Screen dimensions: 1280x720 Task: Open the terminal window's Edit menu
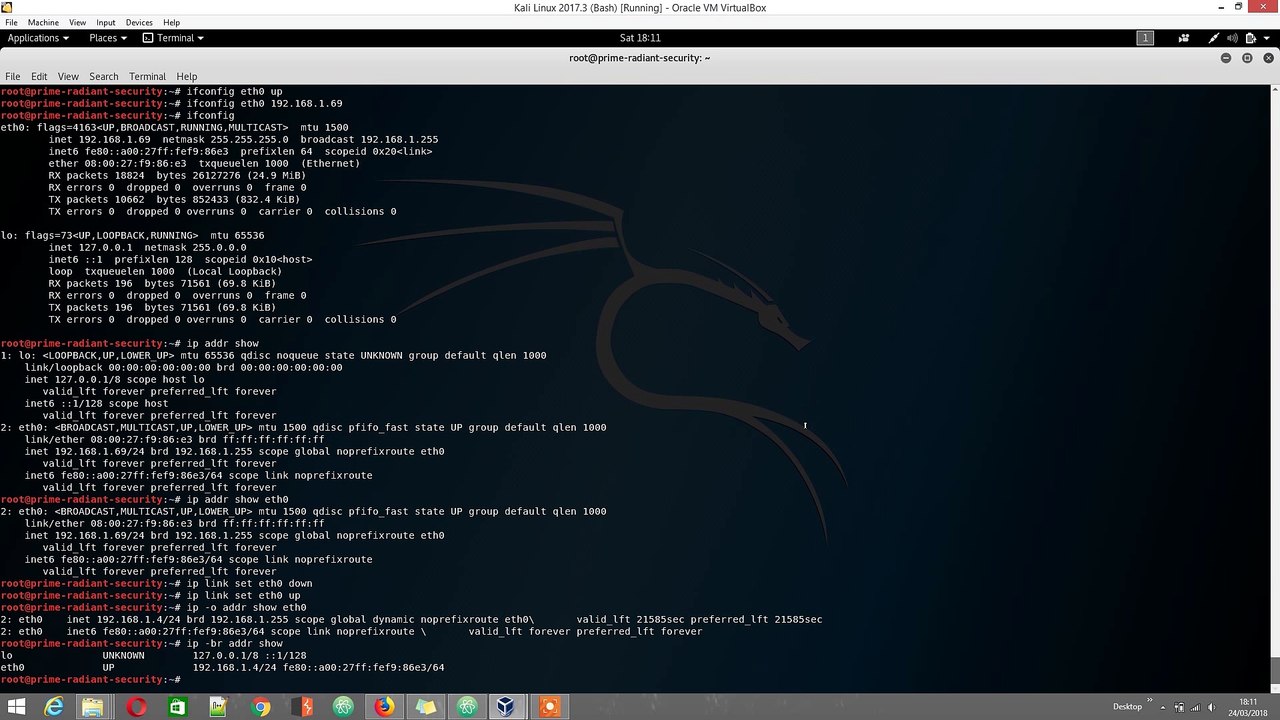pyautogui.click(x=39, y=76)
